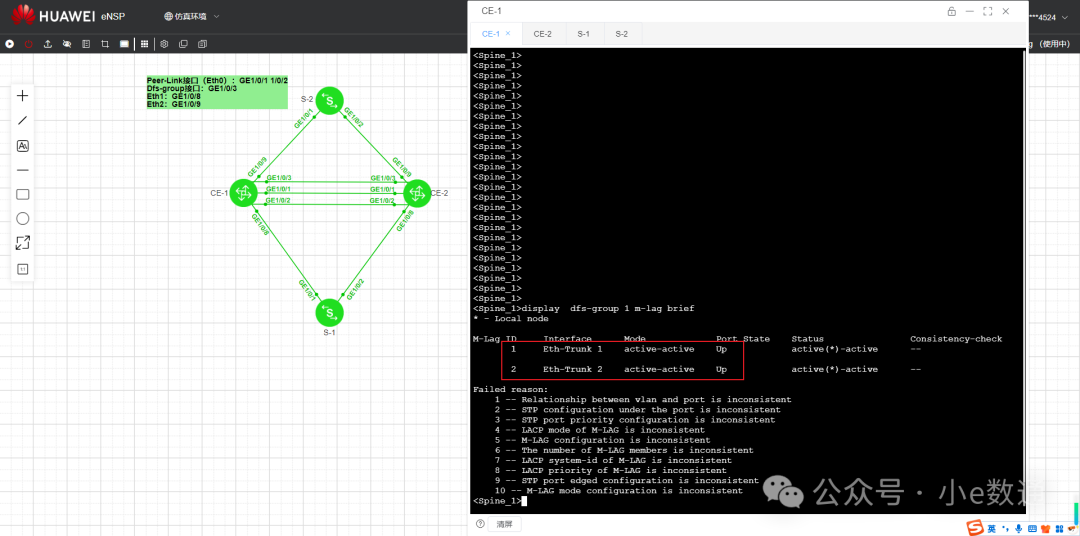Open topology settings gear icon
Viewport: 1080px width, 536px height.
(165, 43)
